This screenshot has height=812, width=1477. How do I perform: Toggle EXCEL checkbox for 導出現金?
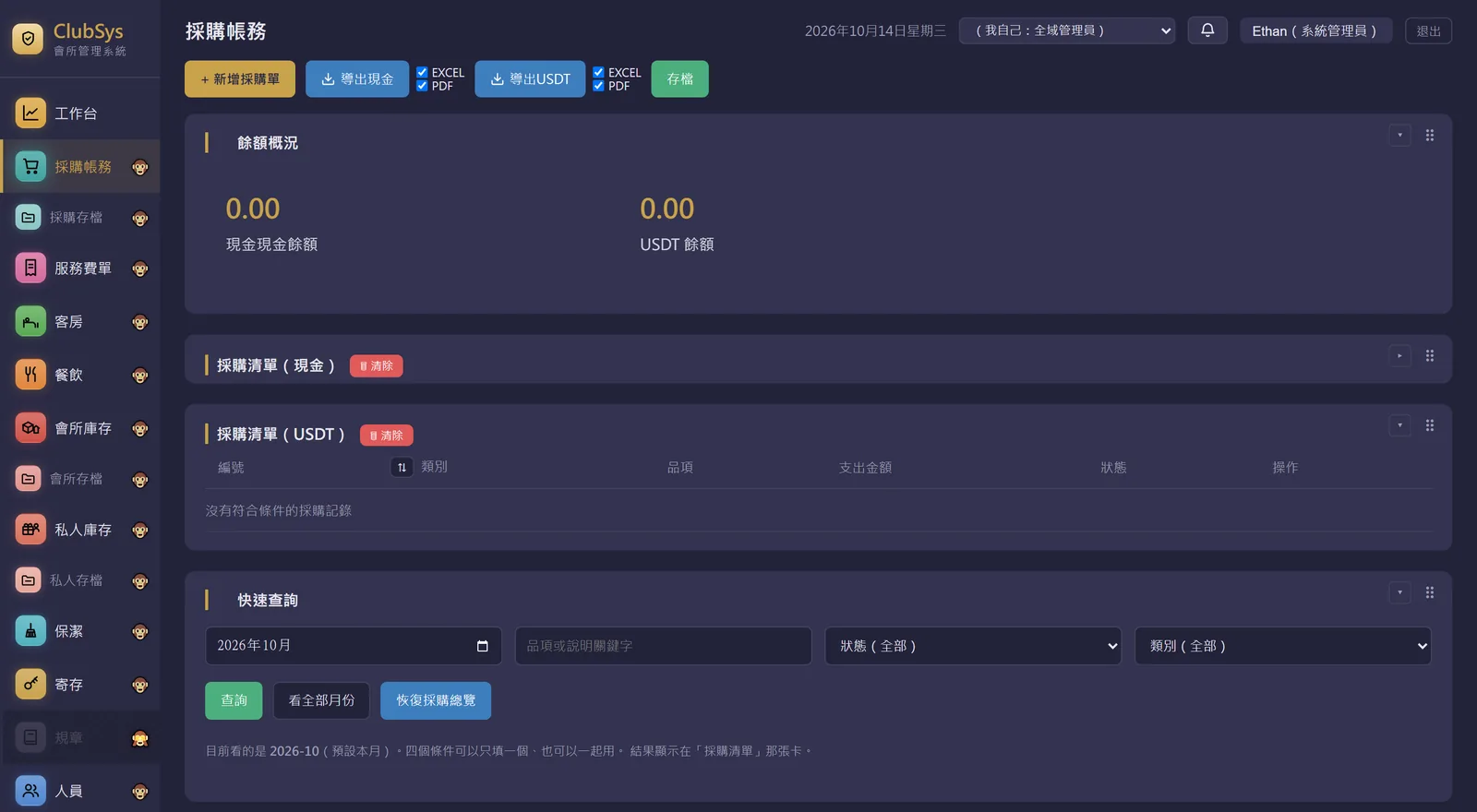tap(422, 72)
